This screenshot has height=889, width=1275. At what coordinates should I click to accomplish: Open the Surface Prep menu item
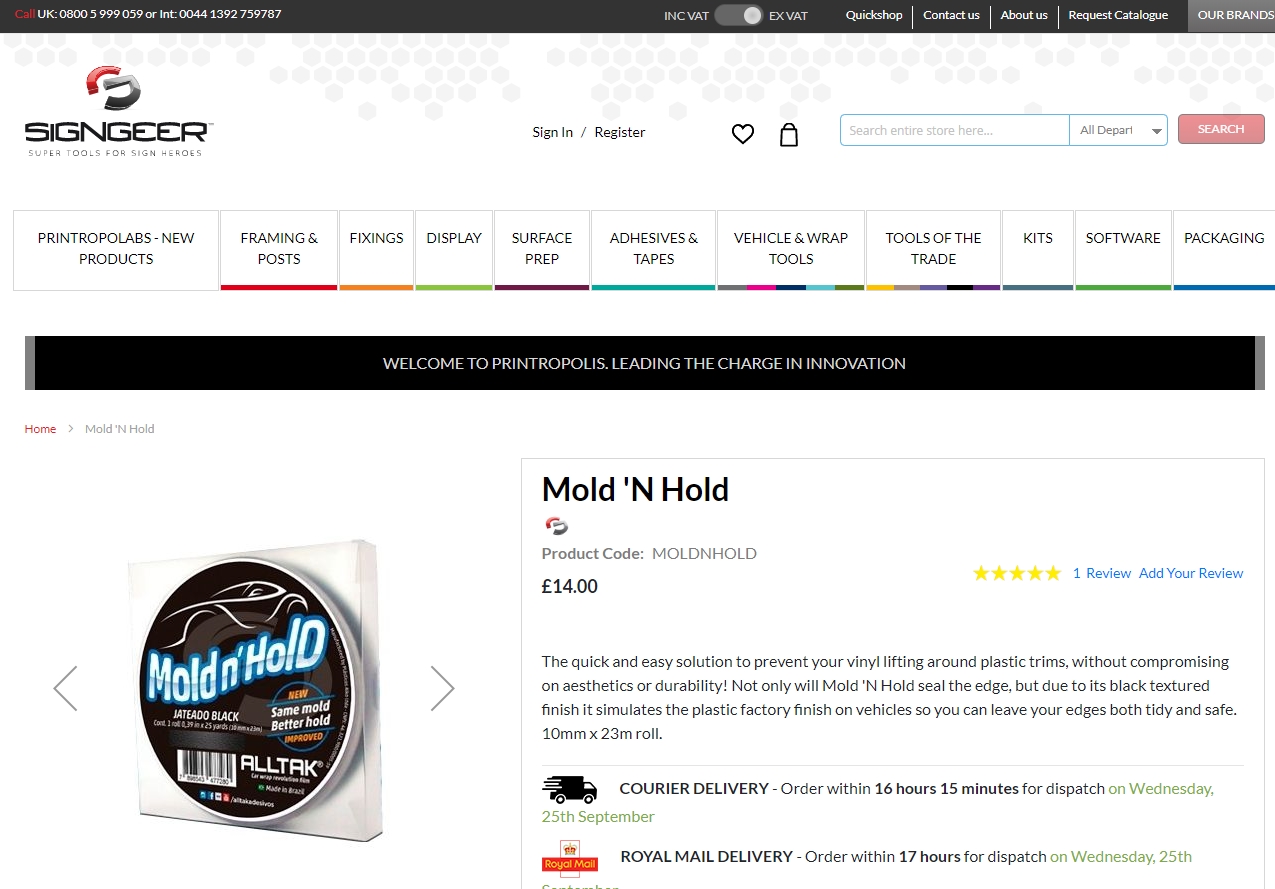542,248
